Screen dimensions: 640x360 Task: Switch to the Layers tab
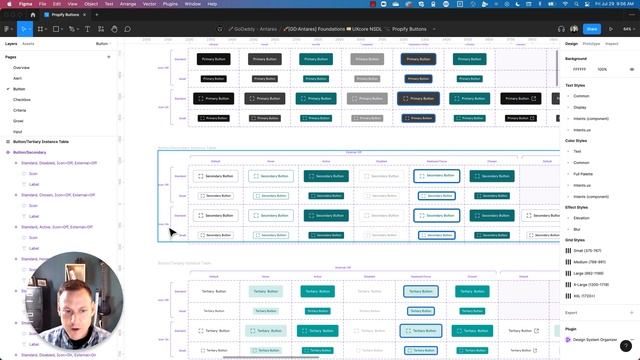pyautogui.click(x=11, y=44)
